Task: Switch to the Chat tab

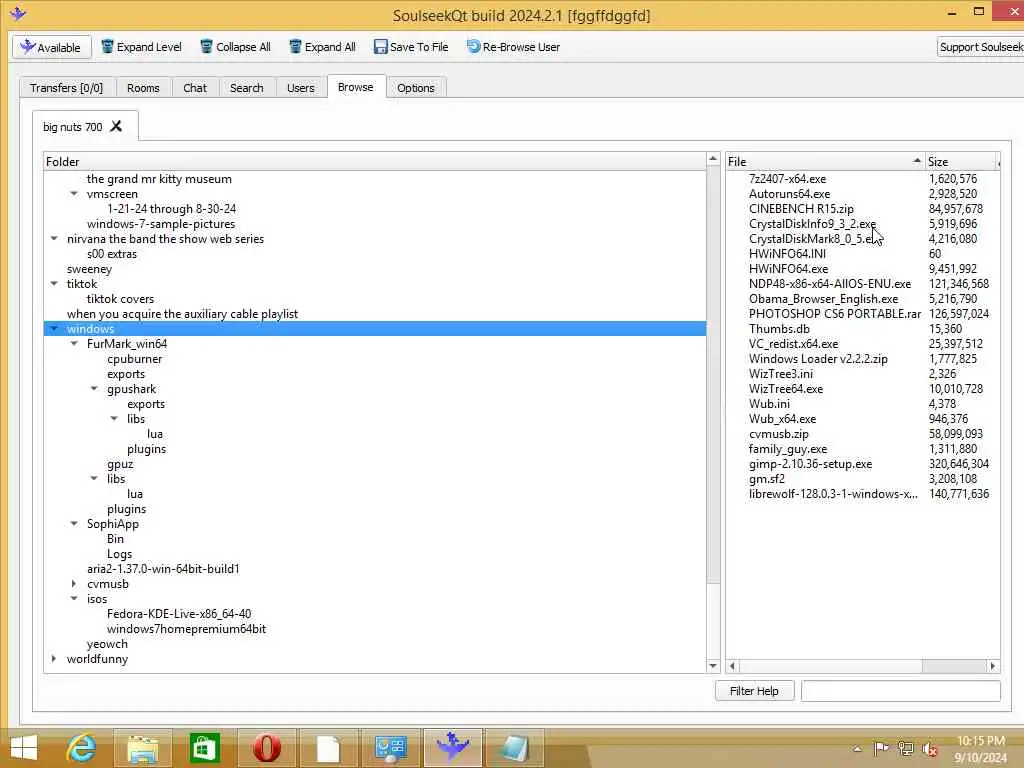Action: coord(195,88)
